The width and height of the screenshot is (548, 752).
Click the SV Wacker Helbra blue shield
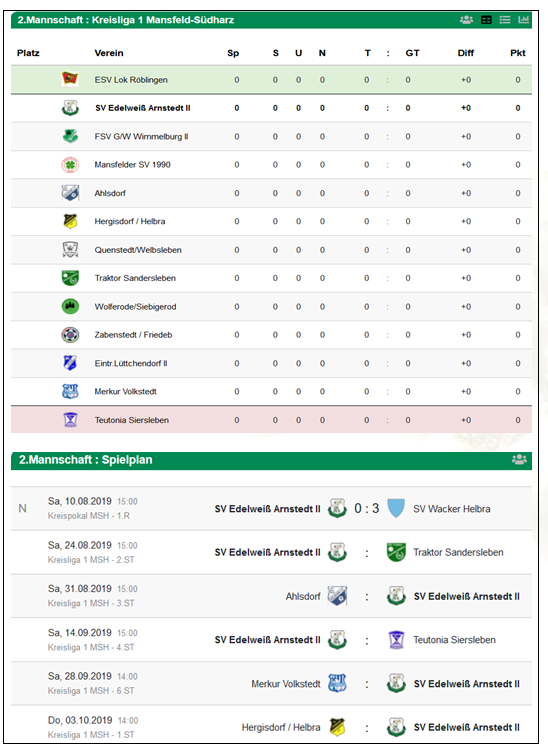tap(396, 508)
